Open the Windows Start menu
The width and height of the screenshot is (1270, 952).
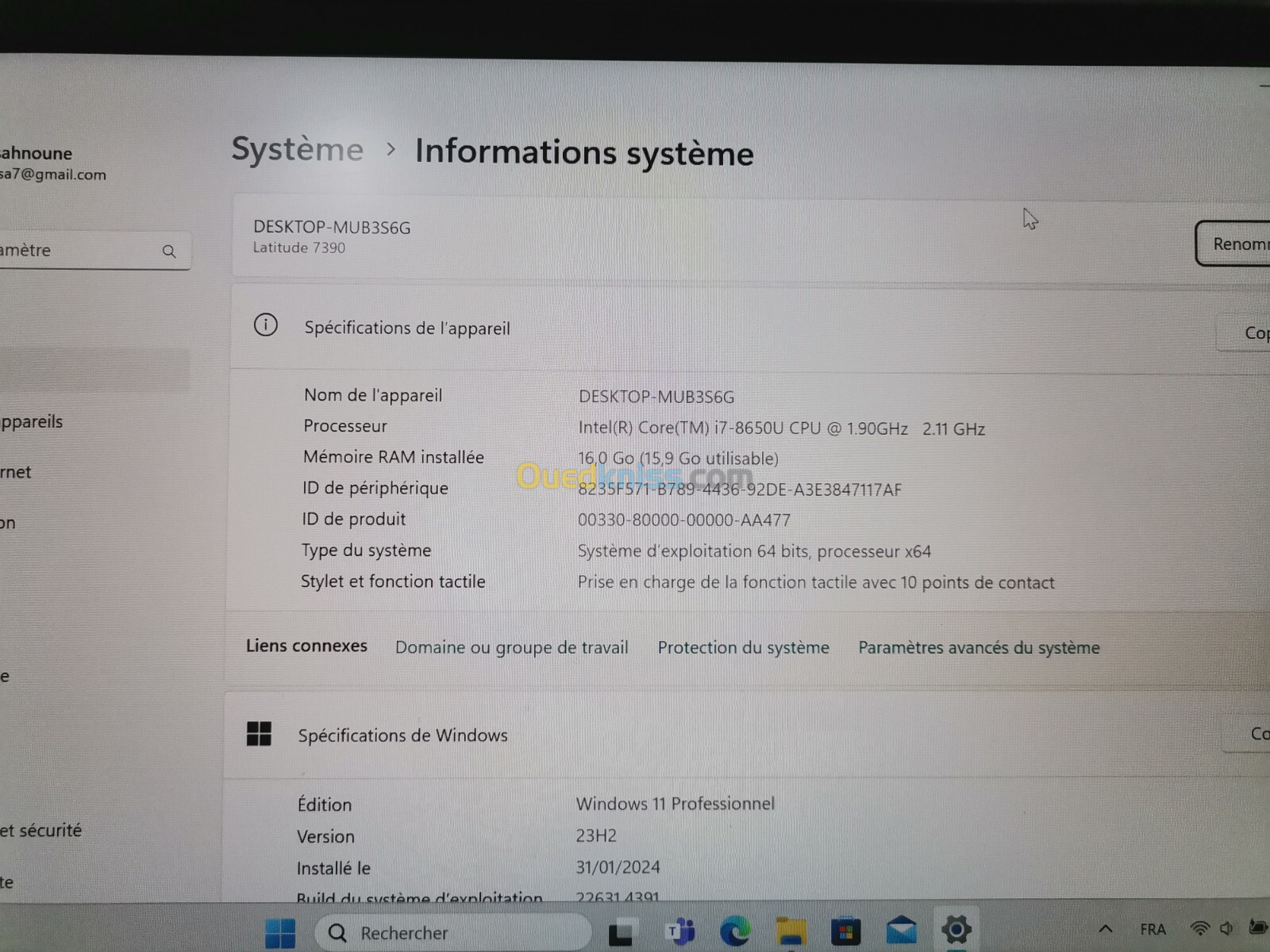[x=279, y=933]
